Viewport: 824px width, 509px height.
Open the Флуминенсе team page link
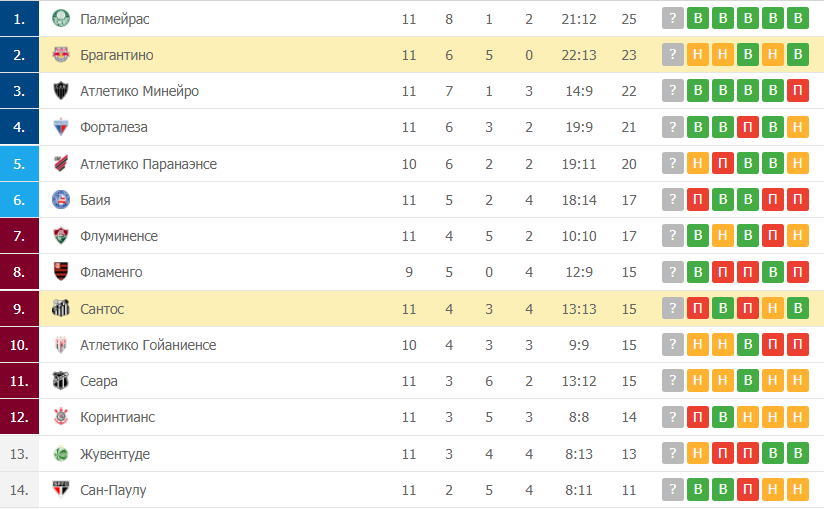coord(119,236)
